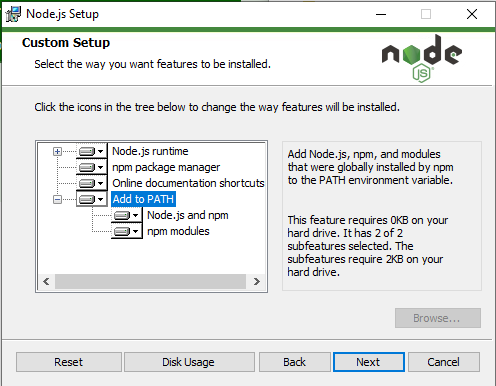
Task: Click the Next button
Action: [x=369, y=362]
